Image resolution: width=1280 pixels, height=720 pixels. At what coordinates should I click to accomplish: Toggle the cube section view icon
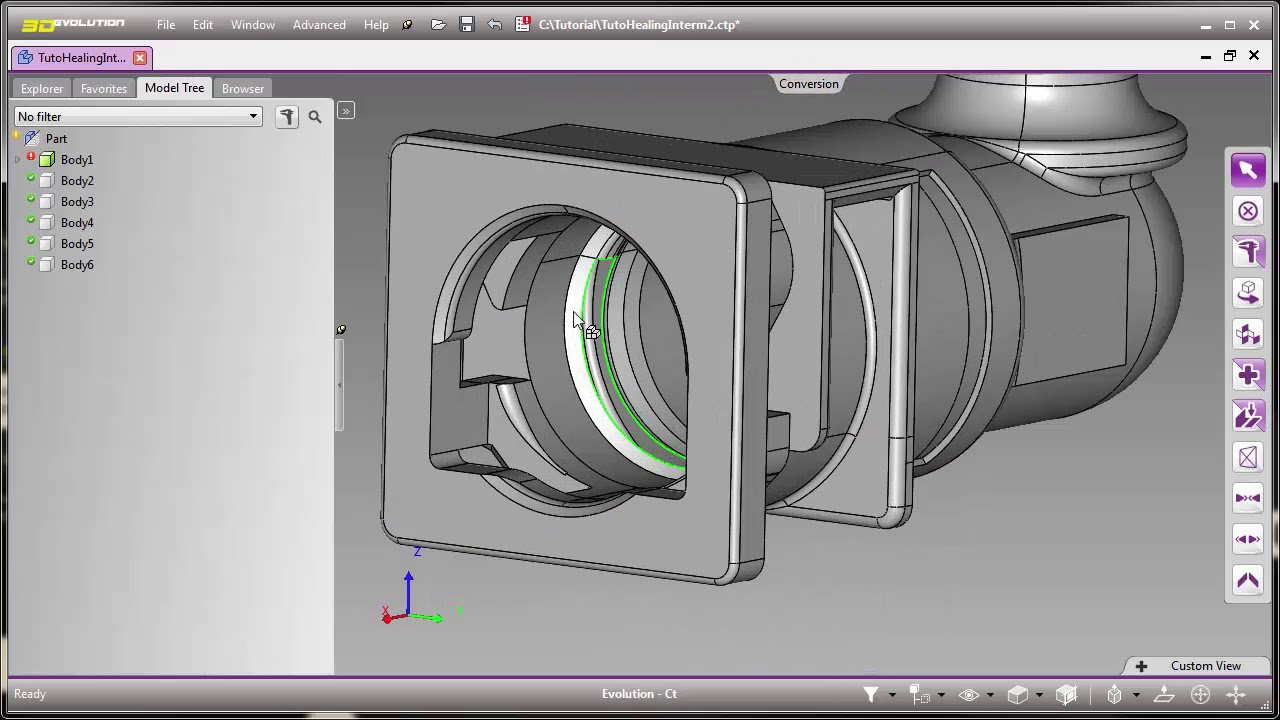pos(1066,694)
